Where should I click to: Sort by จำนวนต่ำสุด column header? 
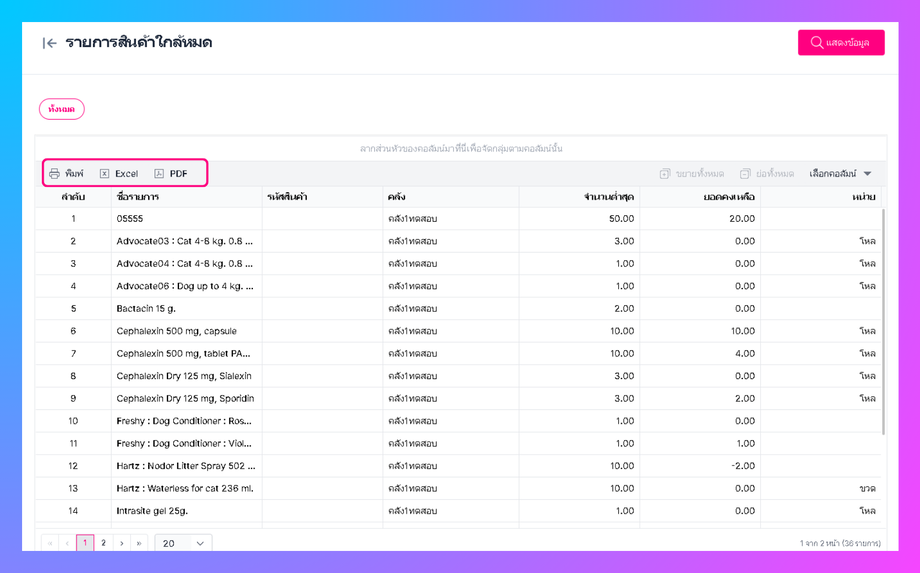pyautogui.click(x=579, y=197)
